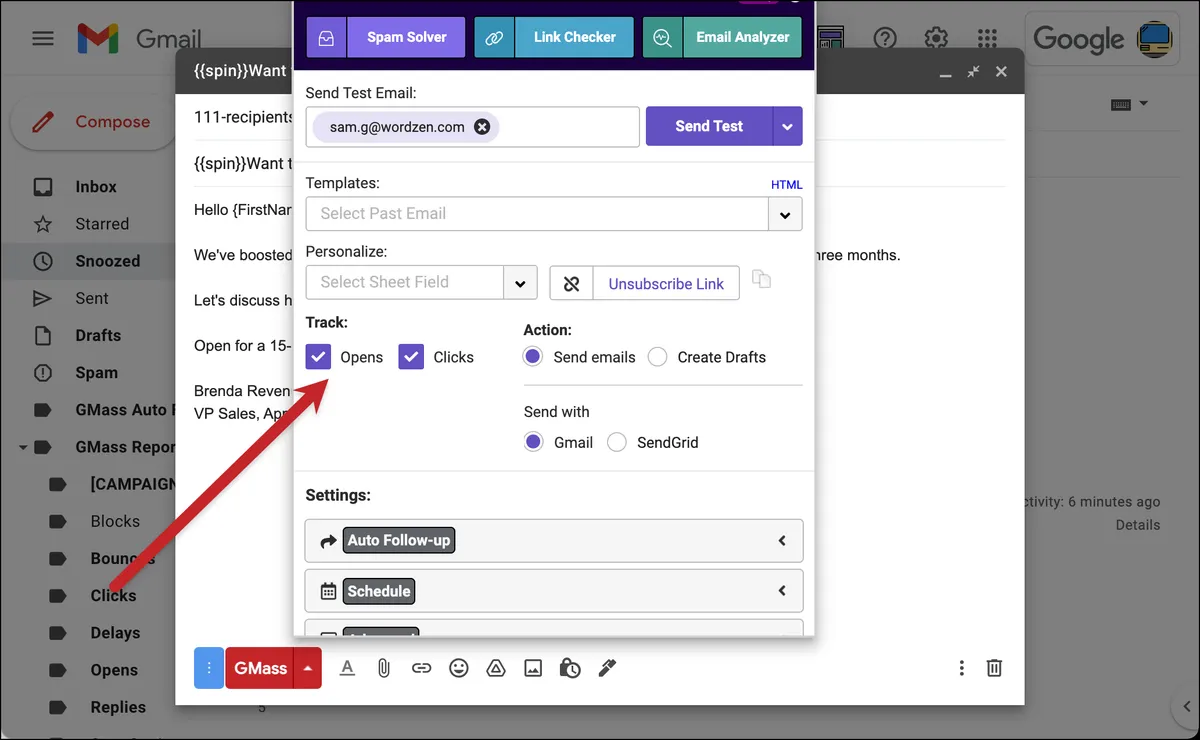Remove sam.g@wordzen.com from test recipients

pyautogui.click(x=482, y=127)
